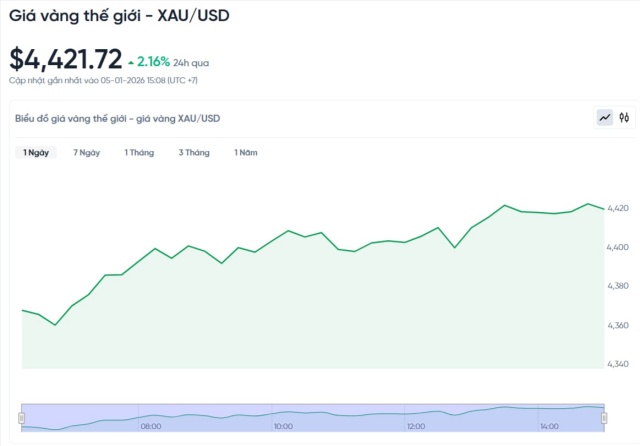
Task: Click the $4,421.72 gold price value
Action: (x=66, y=59)
